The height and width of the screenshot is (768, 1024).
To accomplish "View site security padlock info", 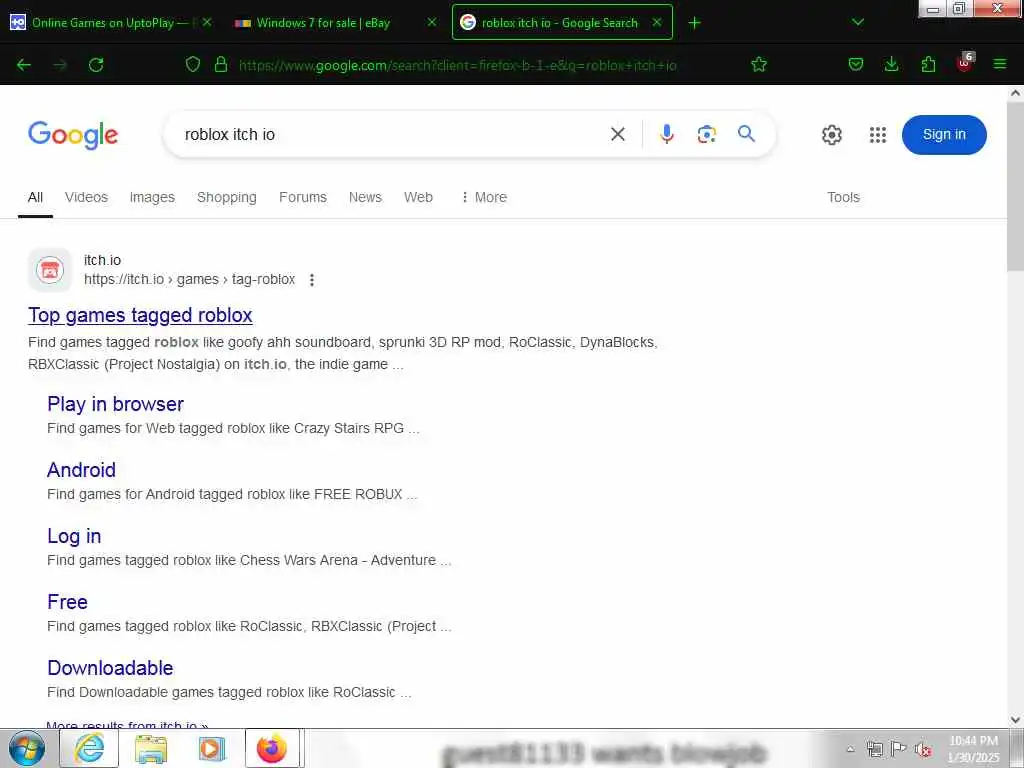I will pyautogui.click(x=221, y=64).
